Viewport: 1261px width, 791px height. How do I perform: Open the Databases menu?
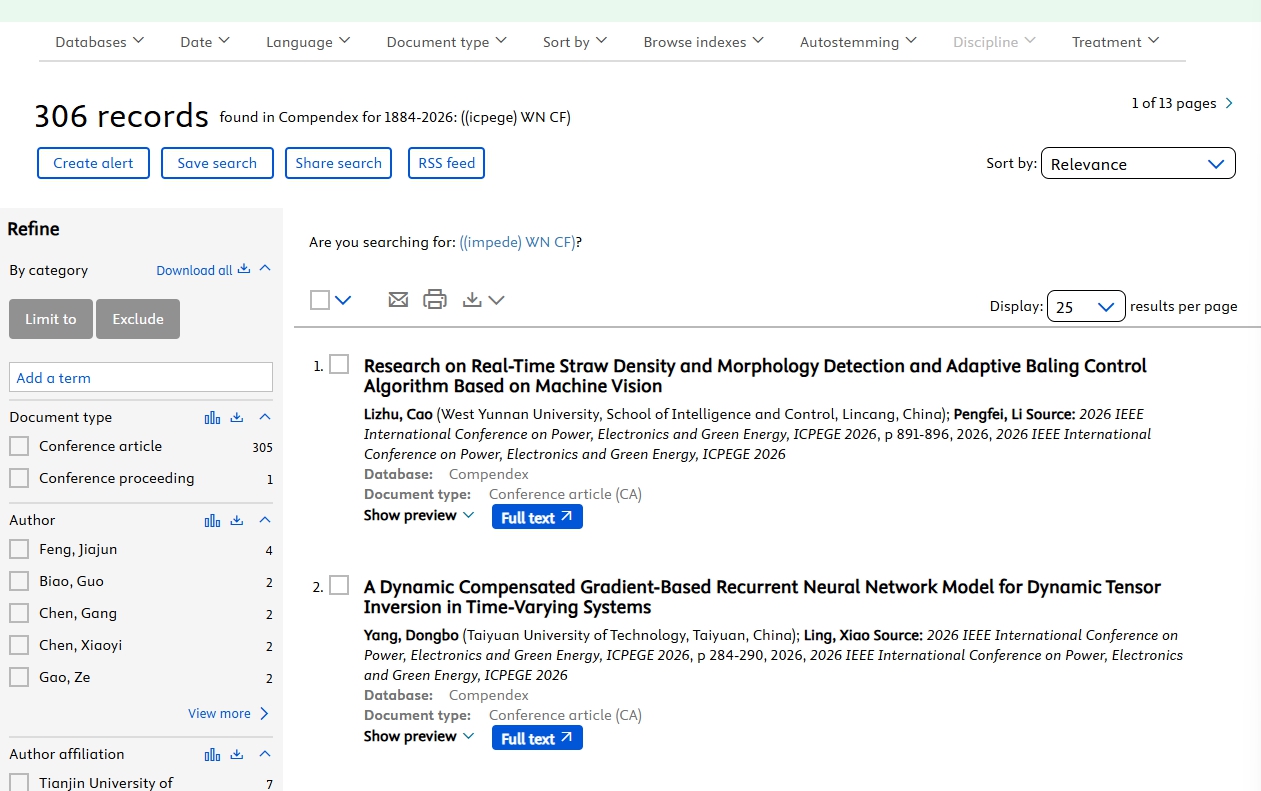(100, 41)
